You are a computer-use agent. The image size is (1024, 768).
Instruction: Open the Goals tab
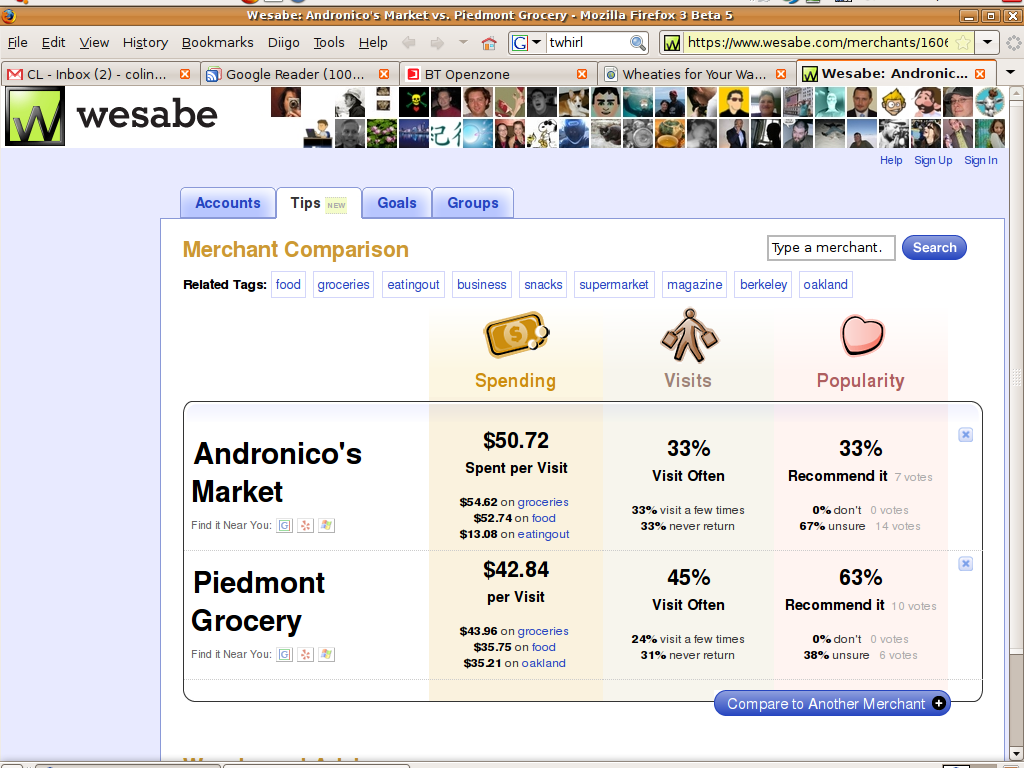(x=396, y=203)
